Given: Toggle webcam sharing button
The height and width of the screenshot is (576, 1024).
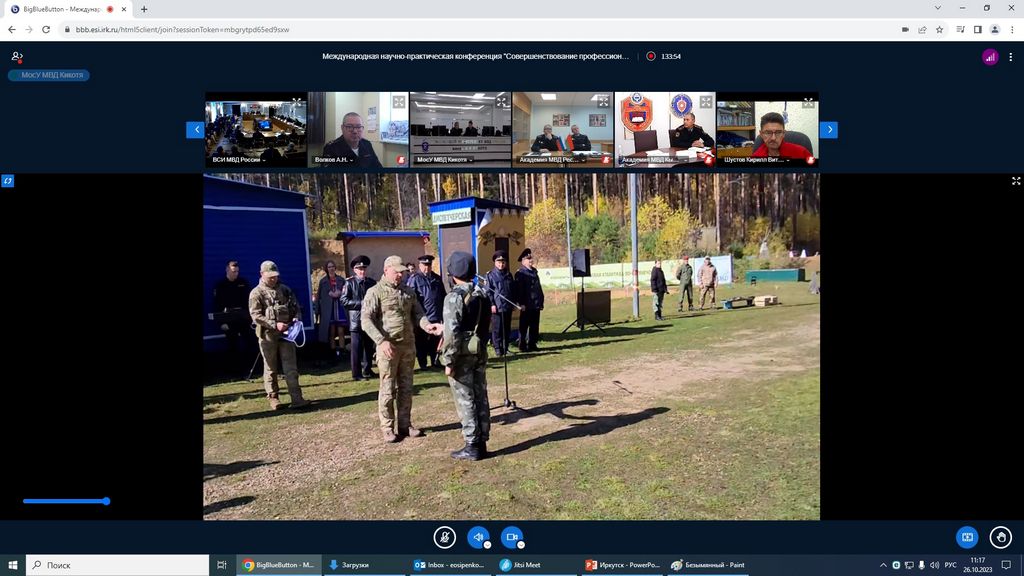Looking at the screenshot, I should 511,537.
